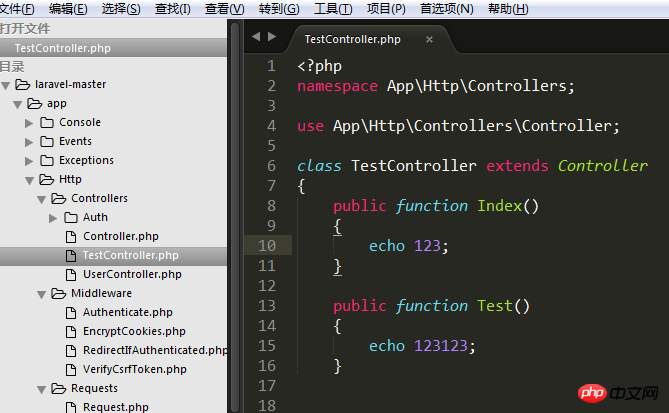Click the laravel-master folder icon
The image size is (669, 413).
tap(23, 84)
